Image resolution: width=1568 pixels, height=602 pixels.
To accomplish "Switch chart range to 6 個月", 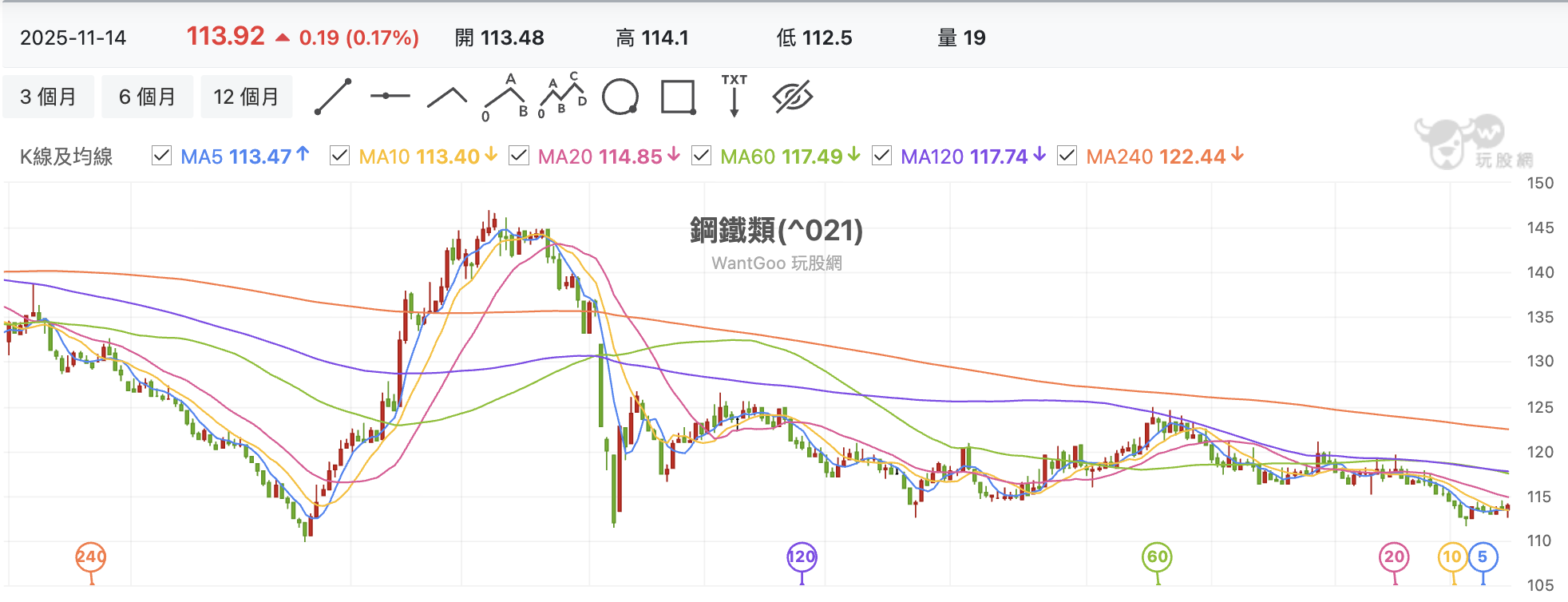I will 147,97.
